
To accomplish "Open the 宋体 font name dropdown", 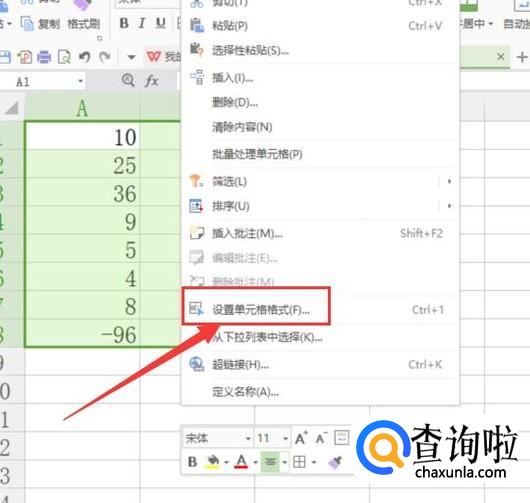I will pos(248,438).
